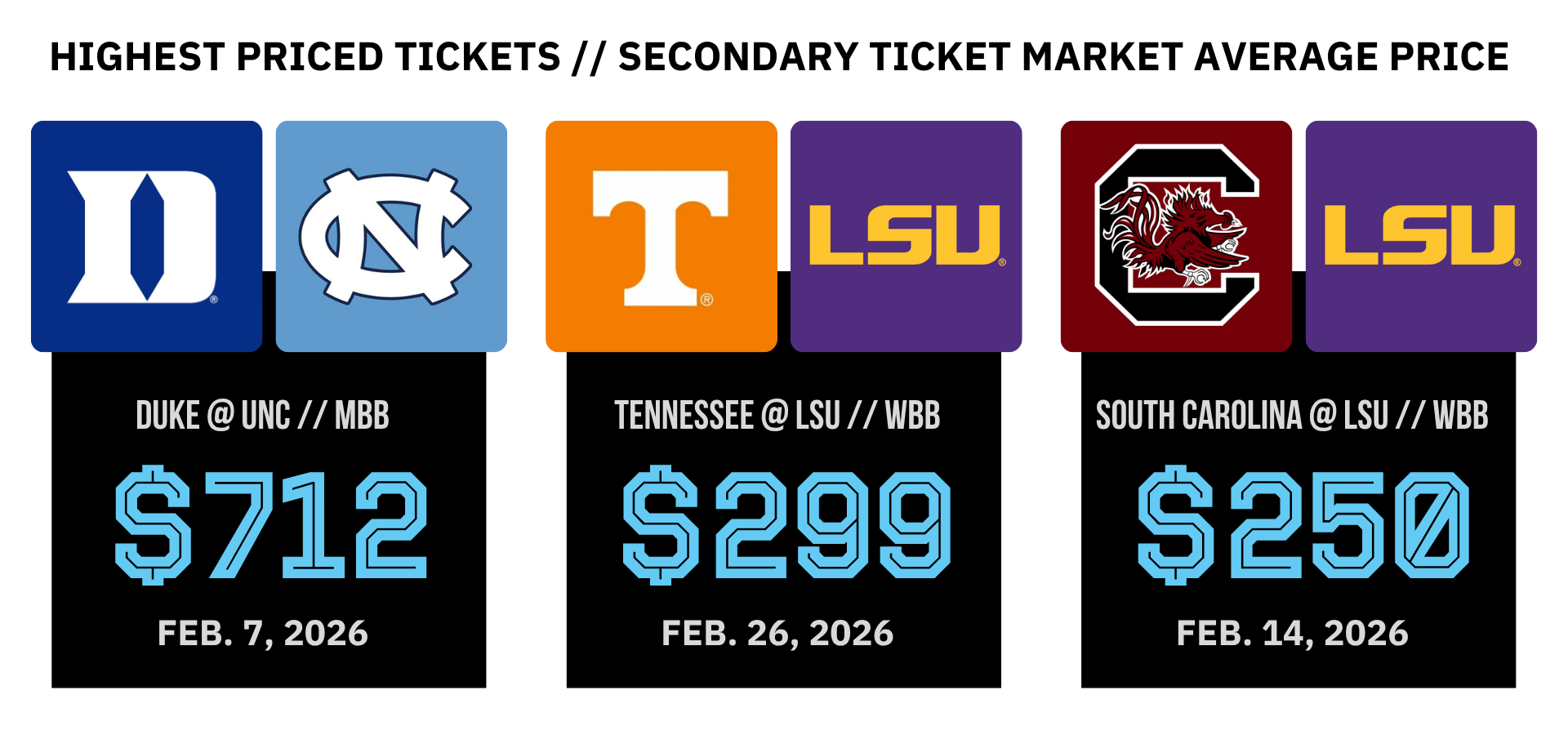Click the "TENNESSEE @ LSU // WBB" label
This screenshot has height=735, width=1568.
(x=777, y=416)
